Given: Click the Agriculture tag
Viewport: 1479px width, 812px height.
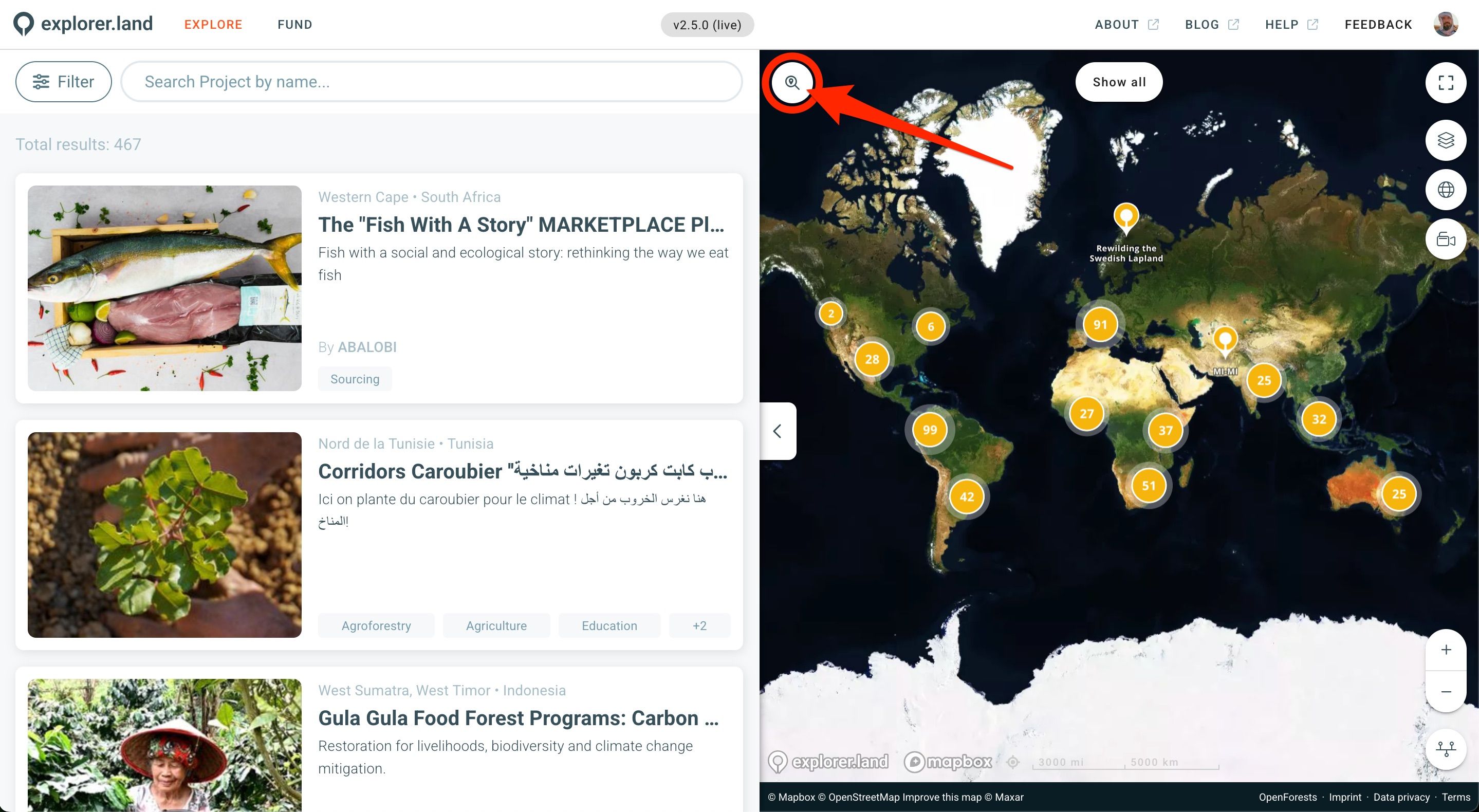Looking at the screenshot, I should pos(496,625).
